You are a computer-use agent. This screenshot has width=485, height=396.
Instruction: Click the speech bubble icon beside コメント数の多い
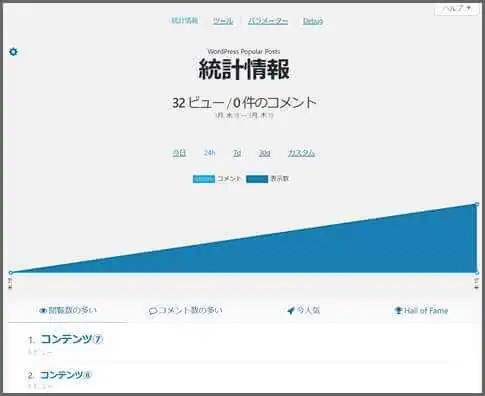153,311
